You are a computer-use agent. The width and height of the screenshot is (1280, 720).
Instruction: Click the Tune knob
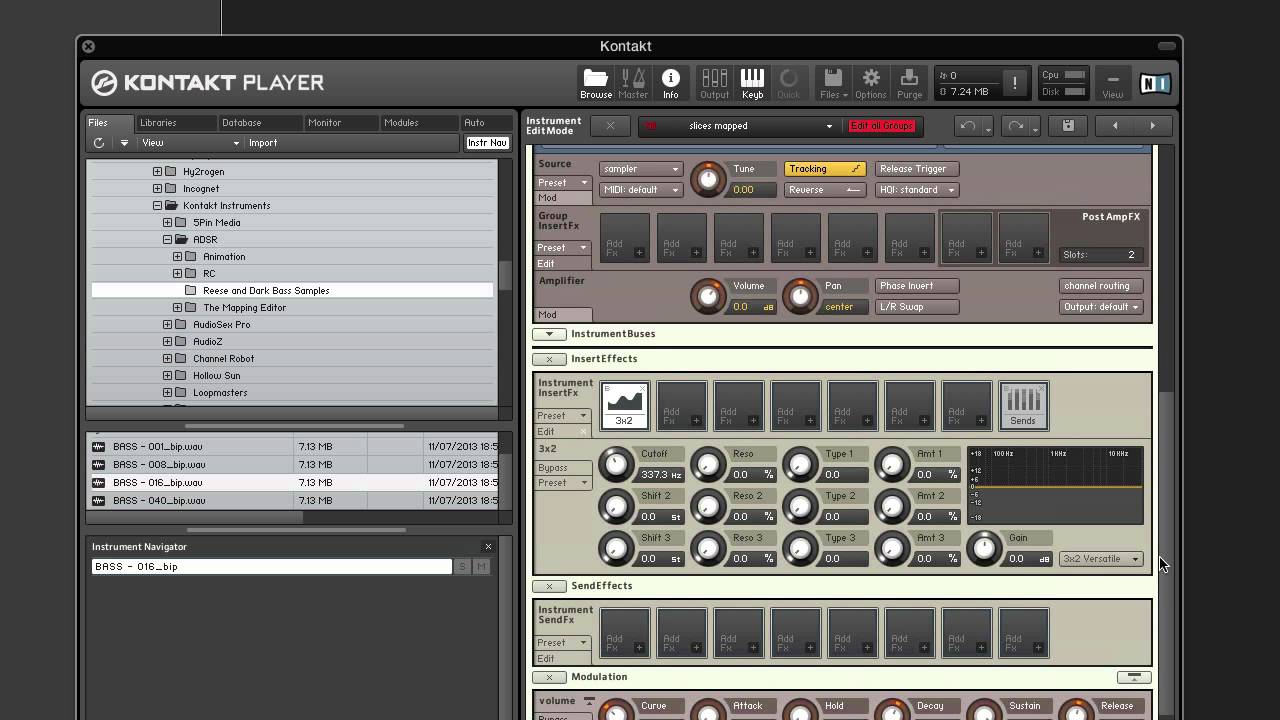(x=708, y=179)
